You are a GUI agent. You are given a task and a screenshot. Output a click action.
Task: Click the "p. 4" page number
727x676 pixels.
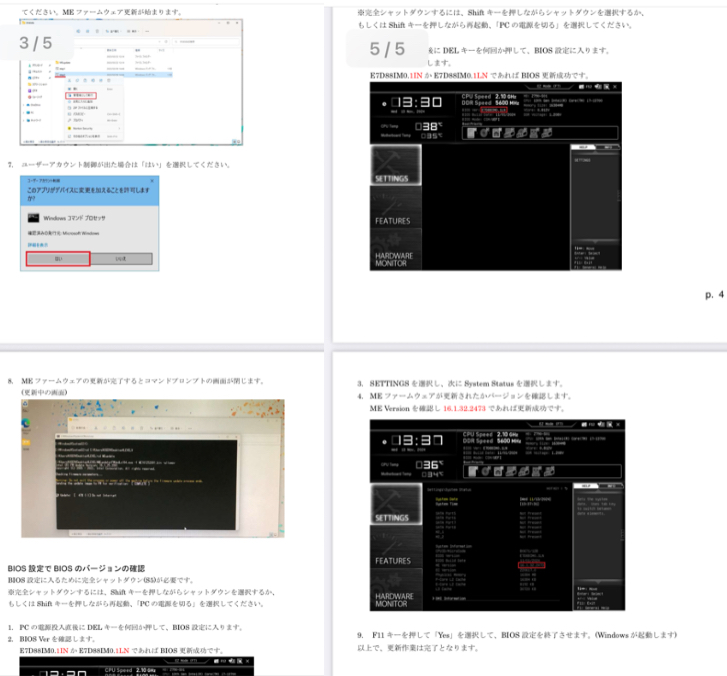pos(714,294)
